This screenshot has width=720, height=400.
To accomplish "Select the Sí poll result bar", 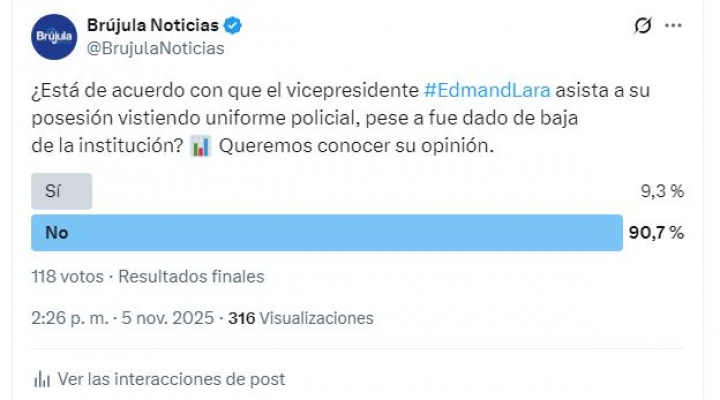I will point(61,191).
